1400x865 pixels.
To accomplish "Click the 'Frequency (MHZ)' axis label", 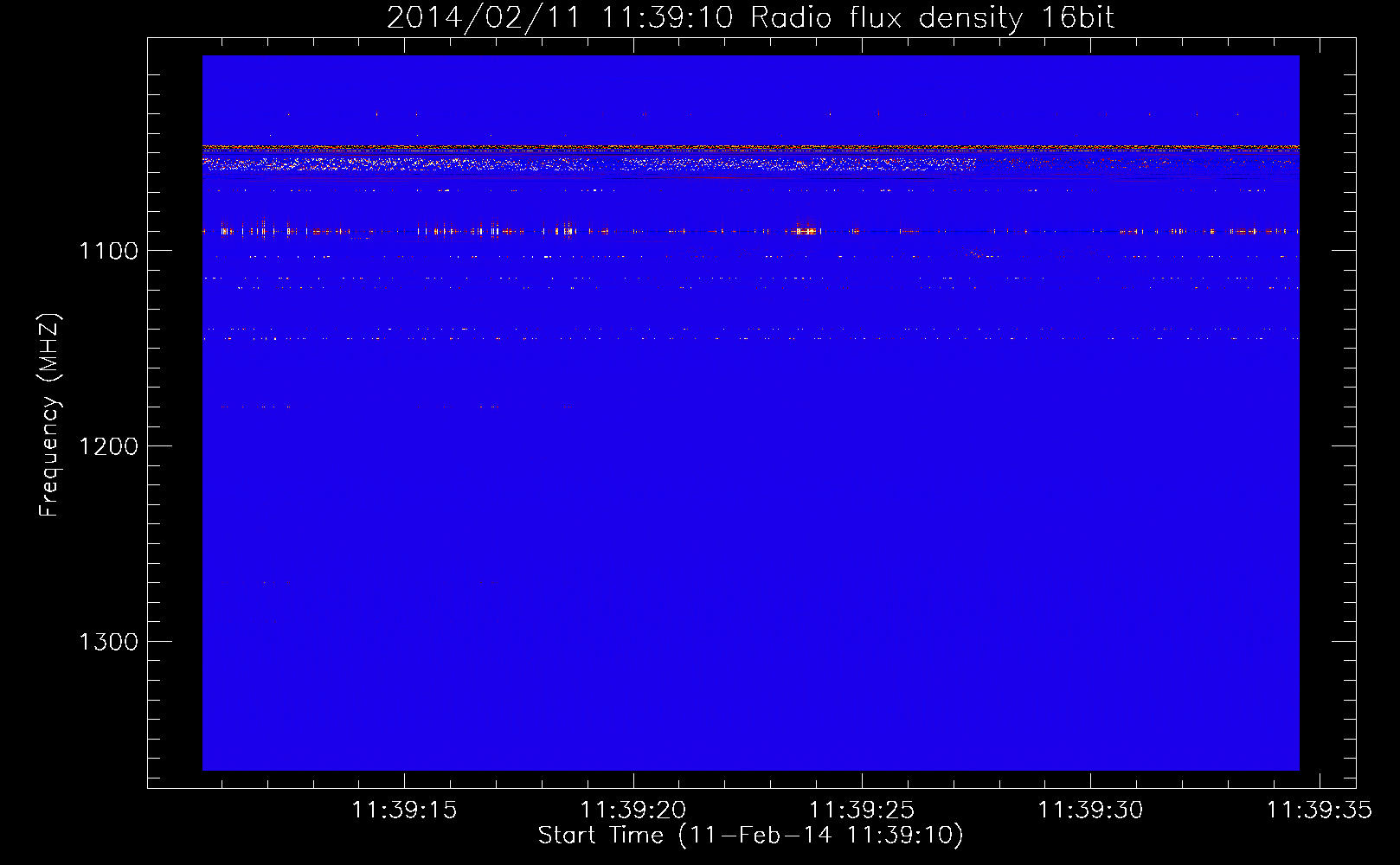I will point(49,415).
